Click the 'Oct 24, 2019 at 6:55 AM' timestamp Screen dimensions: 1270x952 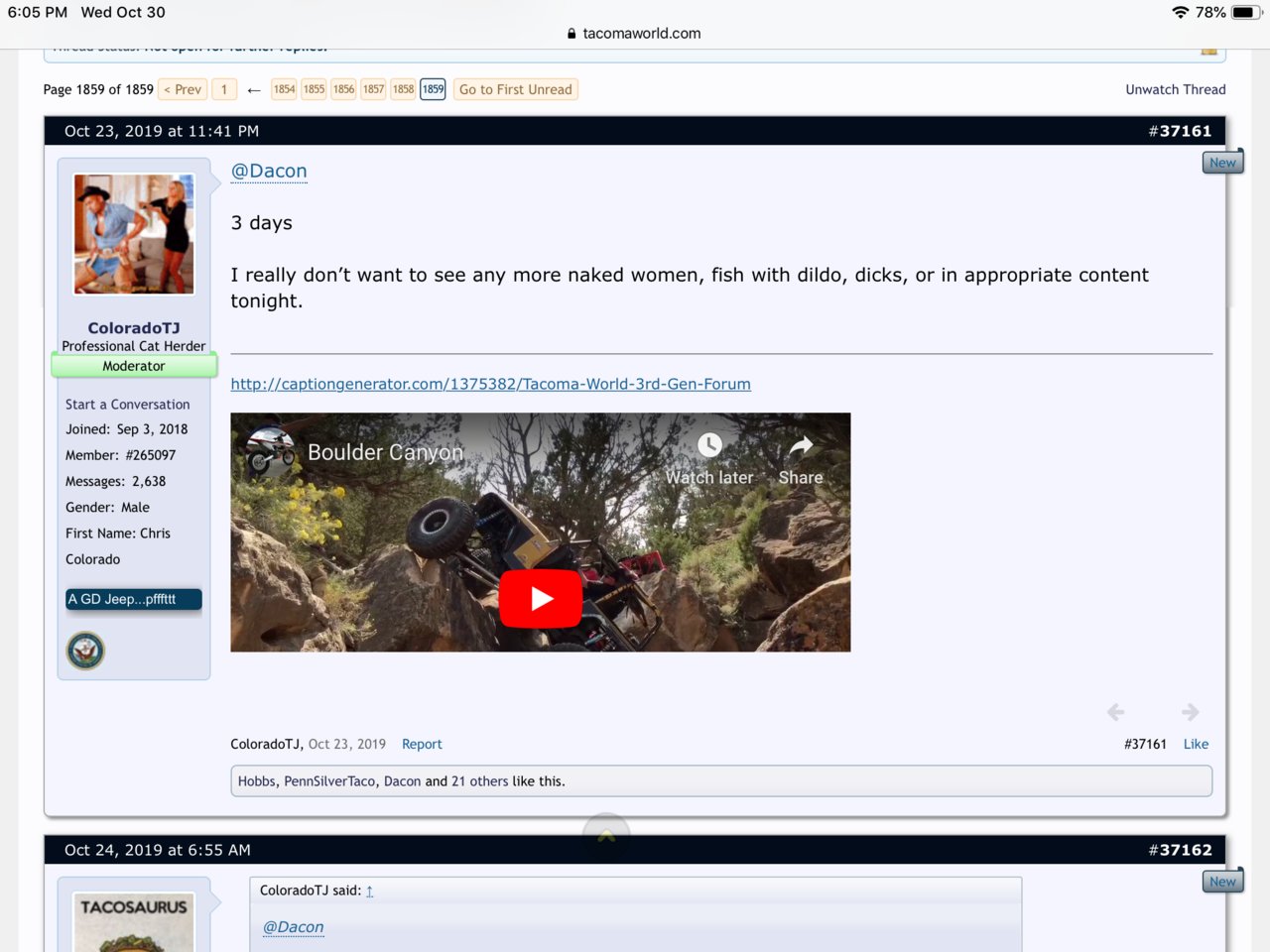[158, 850]
